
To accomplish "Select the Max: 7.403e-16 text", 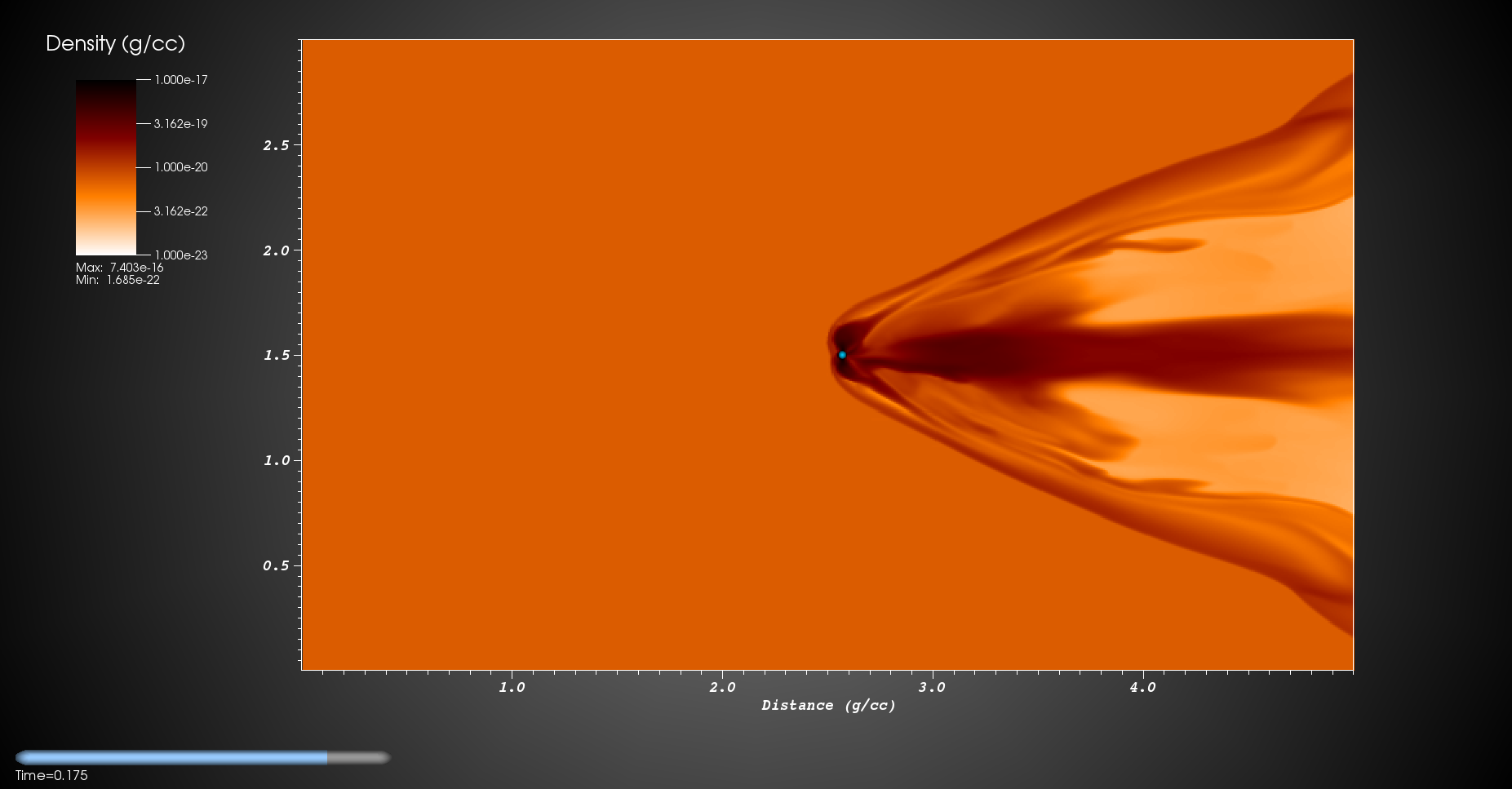I will click(x=120, y=268).
